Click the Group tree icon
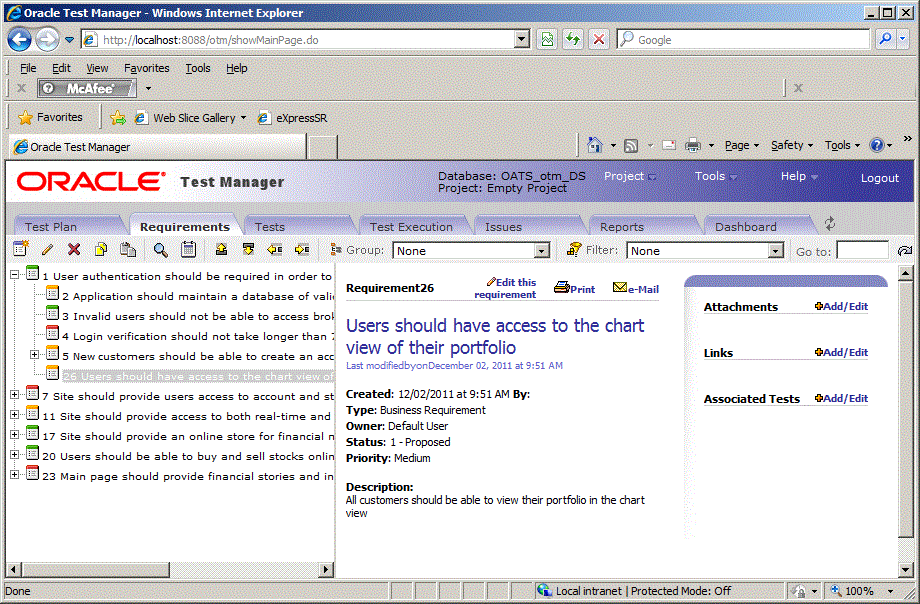Screen dimensions: 920x604 336,249
